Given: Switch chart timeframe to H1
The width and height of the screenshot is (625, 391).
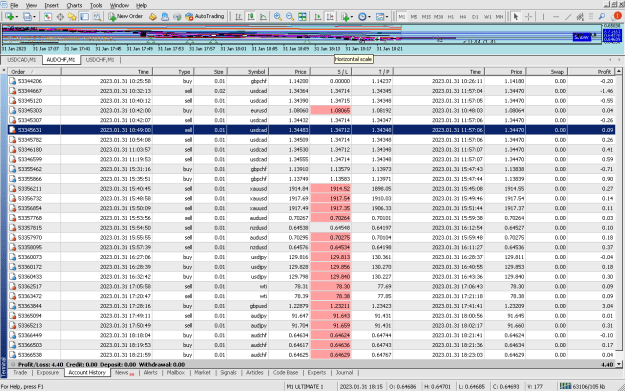Looking at the screenshot, I should coord(451,17).
